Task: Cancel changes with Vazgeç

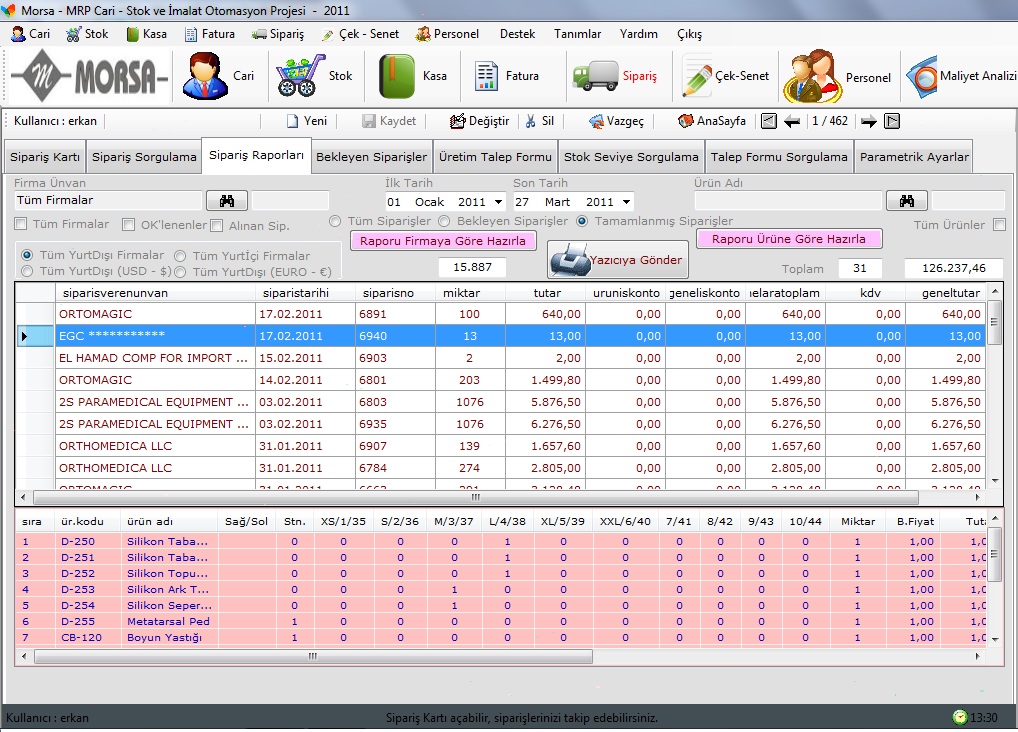Action: [x=616, y=121]
